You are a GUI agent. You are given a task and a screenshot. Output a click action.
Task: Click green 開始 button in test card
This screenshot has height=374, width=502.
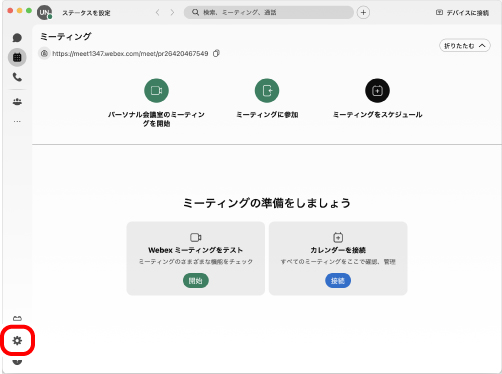click(196, 281)
